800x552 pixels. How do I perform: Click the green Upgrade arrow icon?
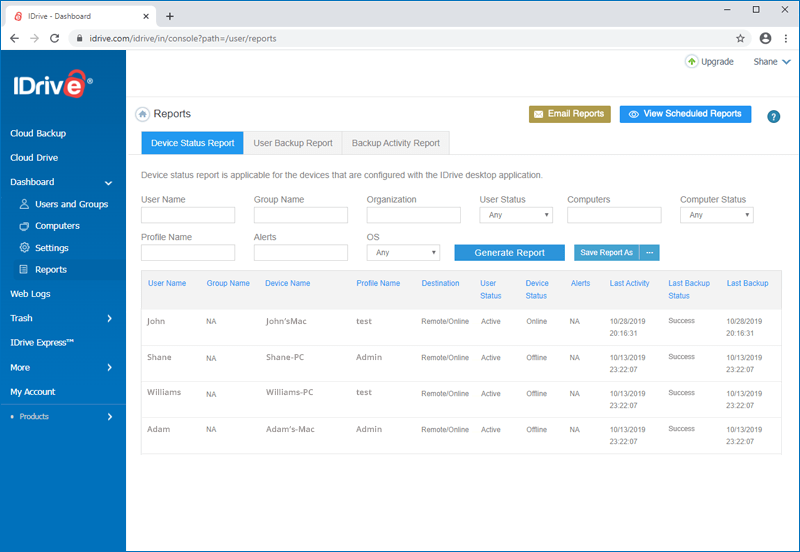tap(691, 62)
